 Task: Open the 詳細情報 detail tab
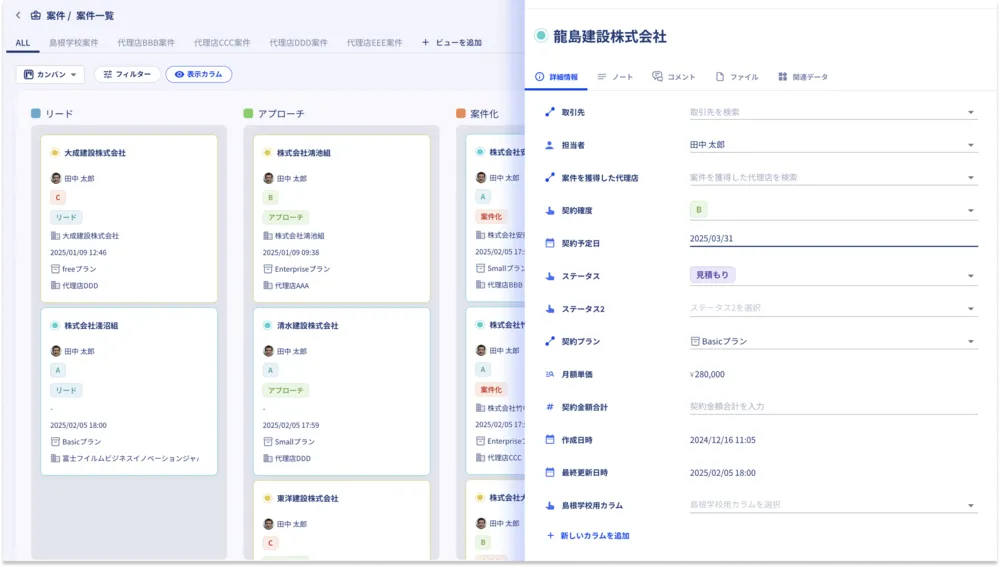point(556,77)
